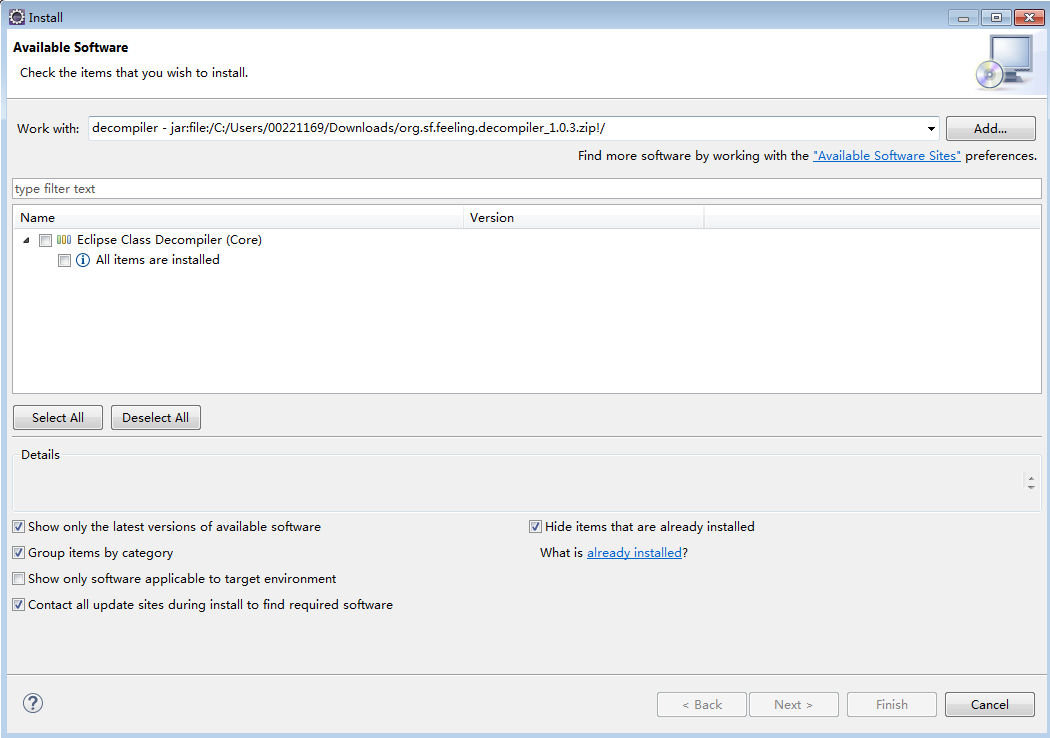Click the Select All button
This screenshot has width=1050, height=738.
click(58, 417)
